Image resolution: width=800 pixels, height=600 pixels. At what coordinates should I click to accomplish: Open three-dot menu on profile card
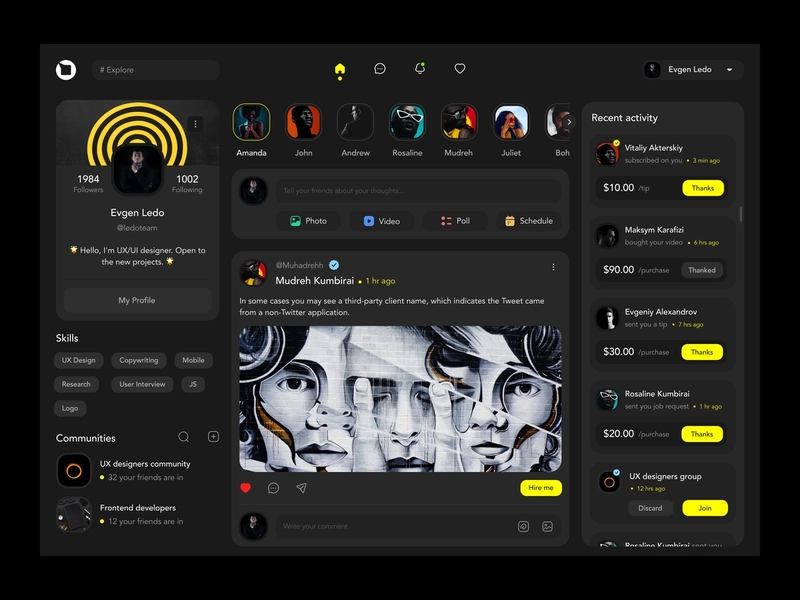(196, 124)
